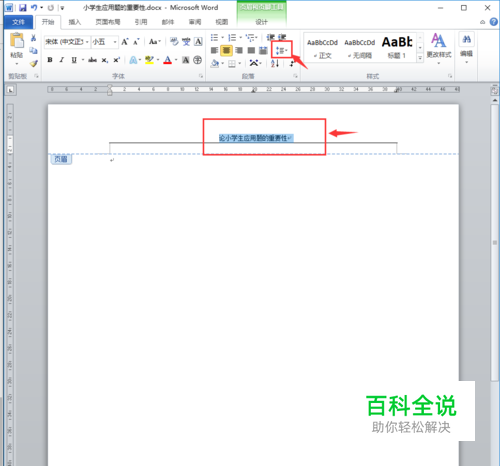500x466 pixels.
Task: Align text right
Action: (239, 50)
